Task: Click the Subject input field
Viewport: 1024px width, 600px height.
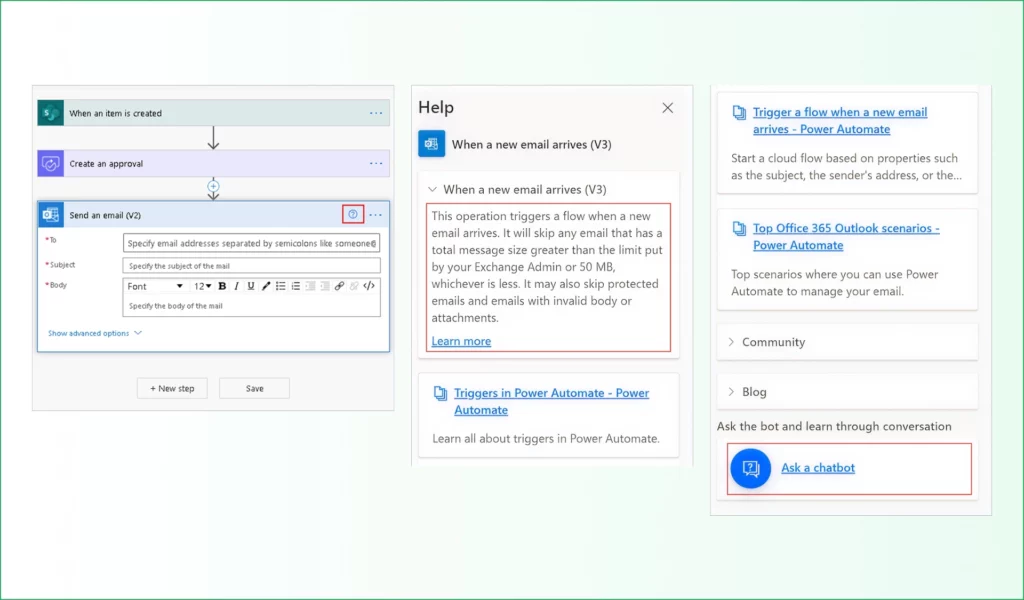Action: point(251,266)
